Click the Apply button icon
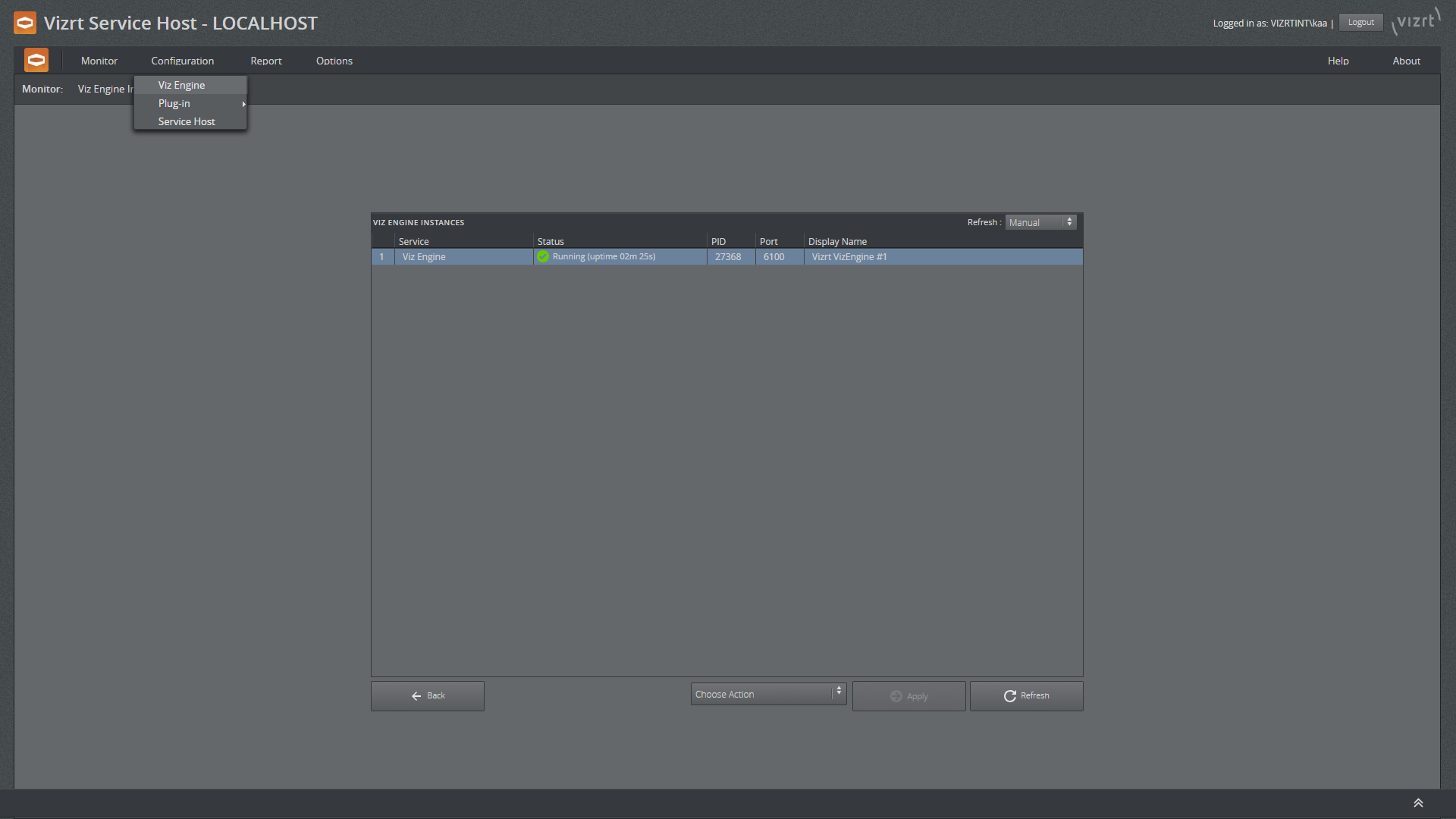 pyautogui.click(x=897, y=696)
